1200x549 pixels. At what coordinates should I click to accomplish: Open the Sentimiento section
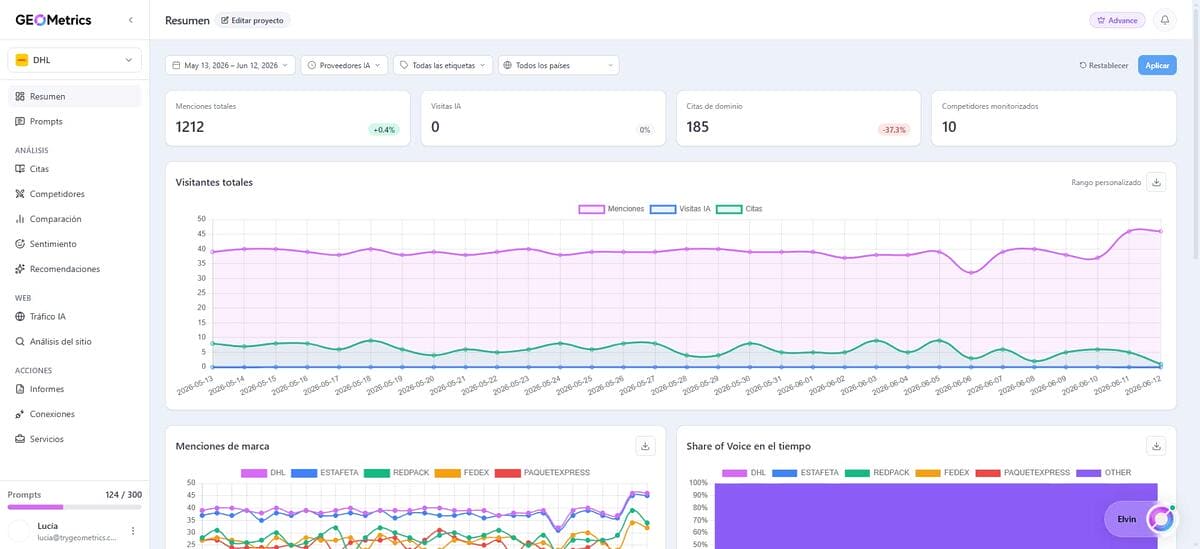pyautogui.click(x=75, y=244)
